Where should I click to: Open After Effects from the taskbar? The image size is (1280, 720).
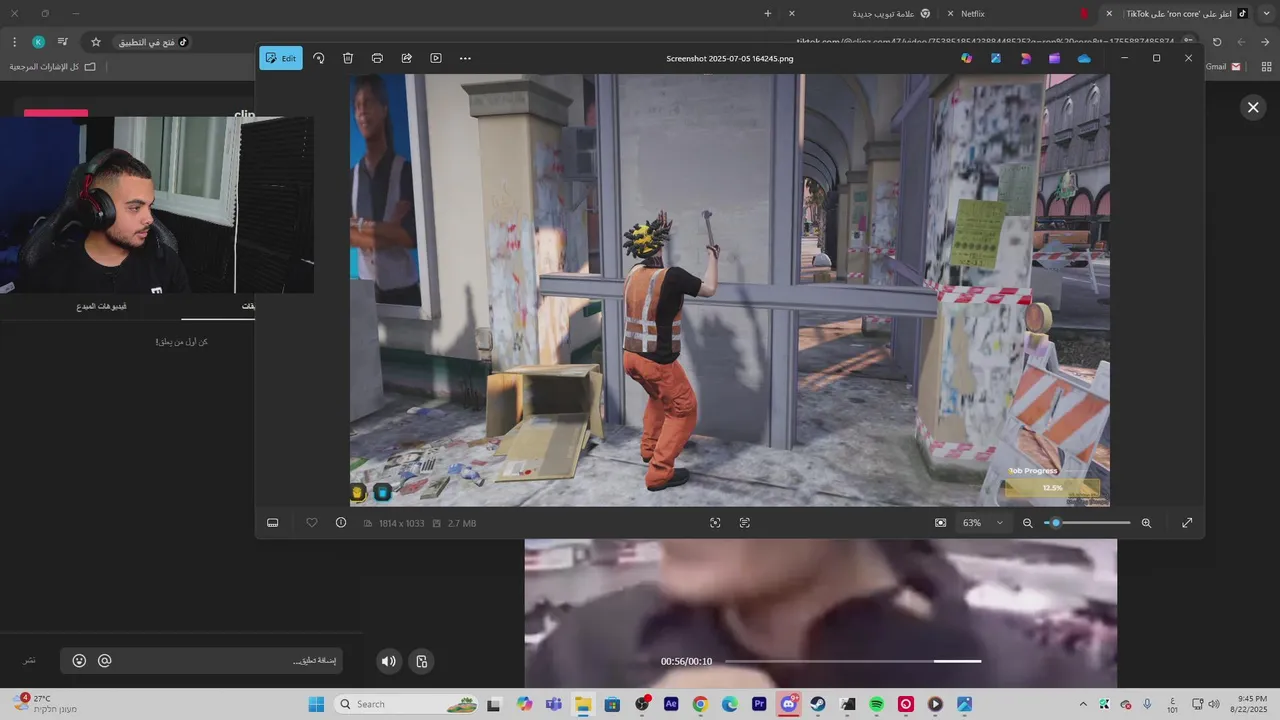click(x=671, y=704)
